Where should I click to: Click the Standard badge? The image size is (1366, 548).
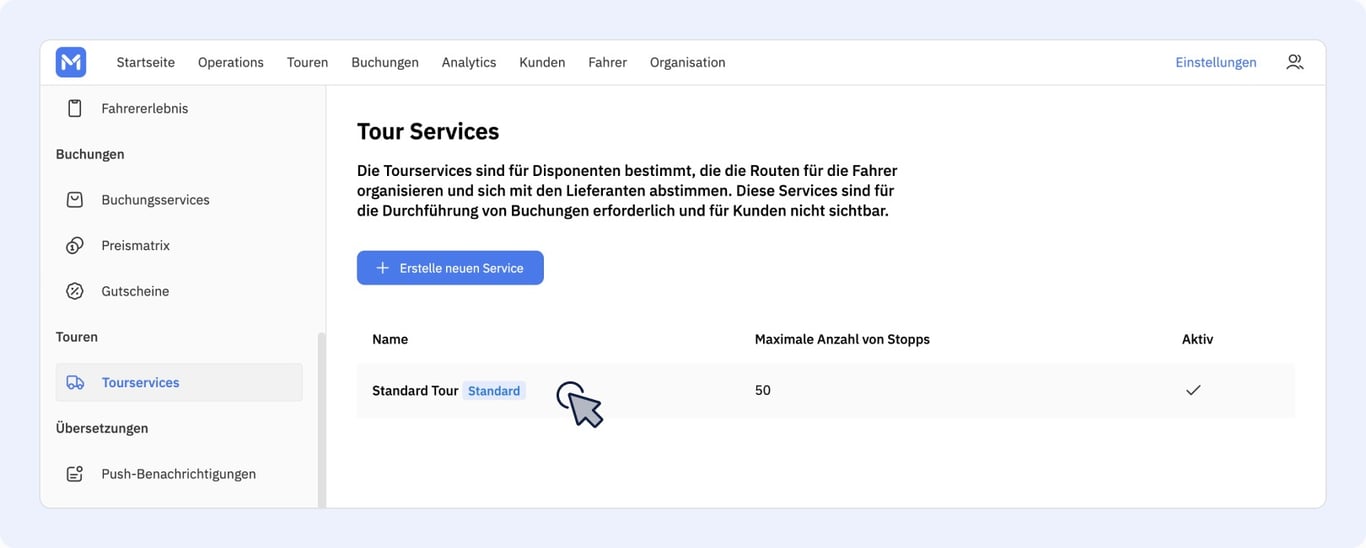494,391
